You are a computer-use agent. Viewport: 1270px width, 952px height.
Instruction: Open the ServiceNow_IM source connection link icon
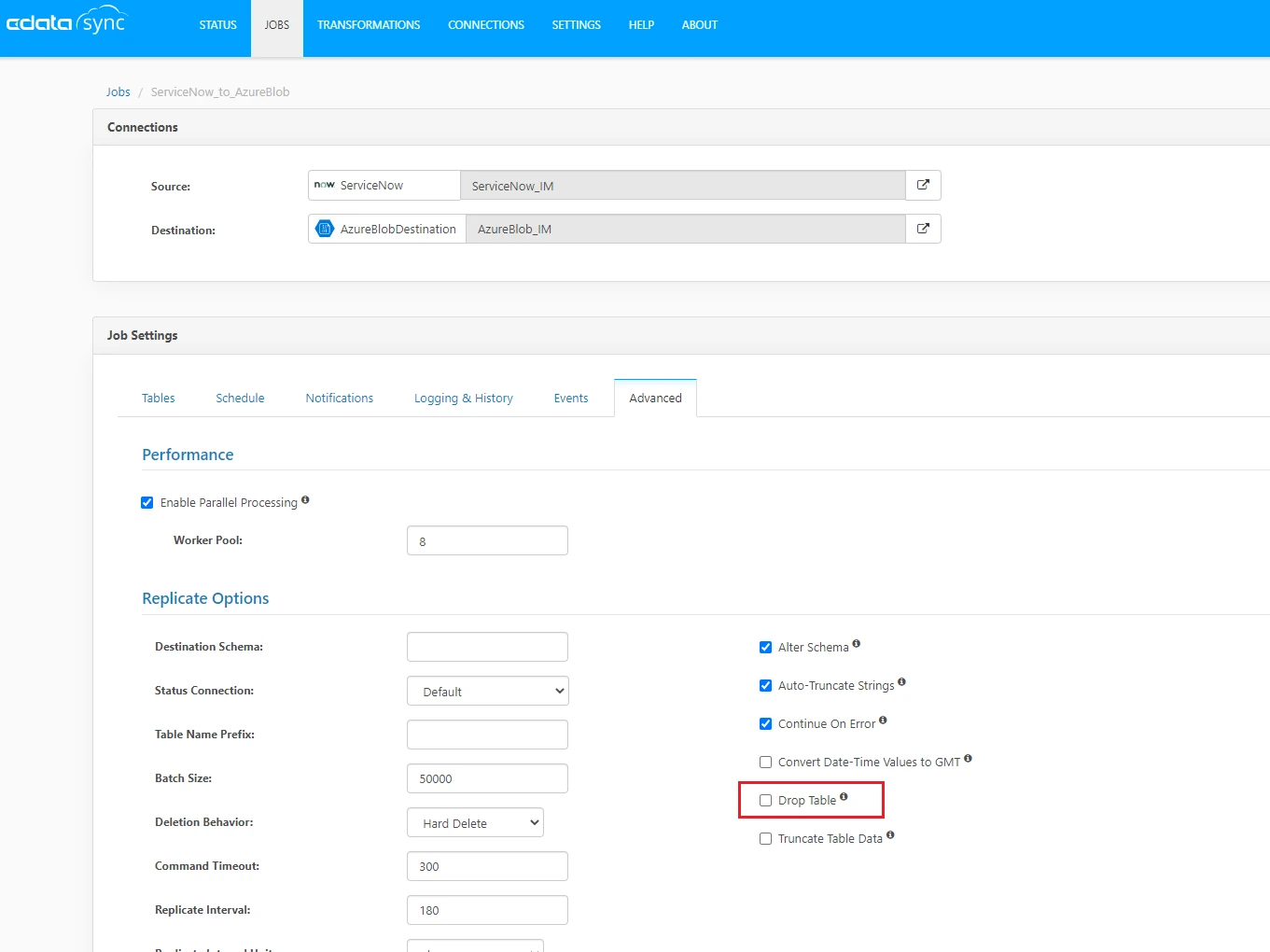(x=923, y=185)
